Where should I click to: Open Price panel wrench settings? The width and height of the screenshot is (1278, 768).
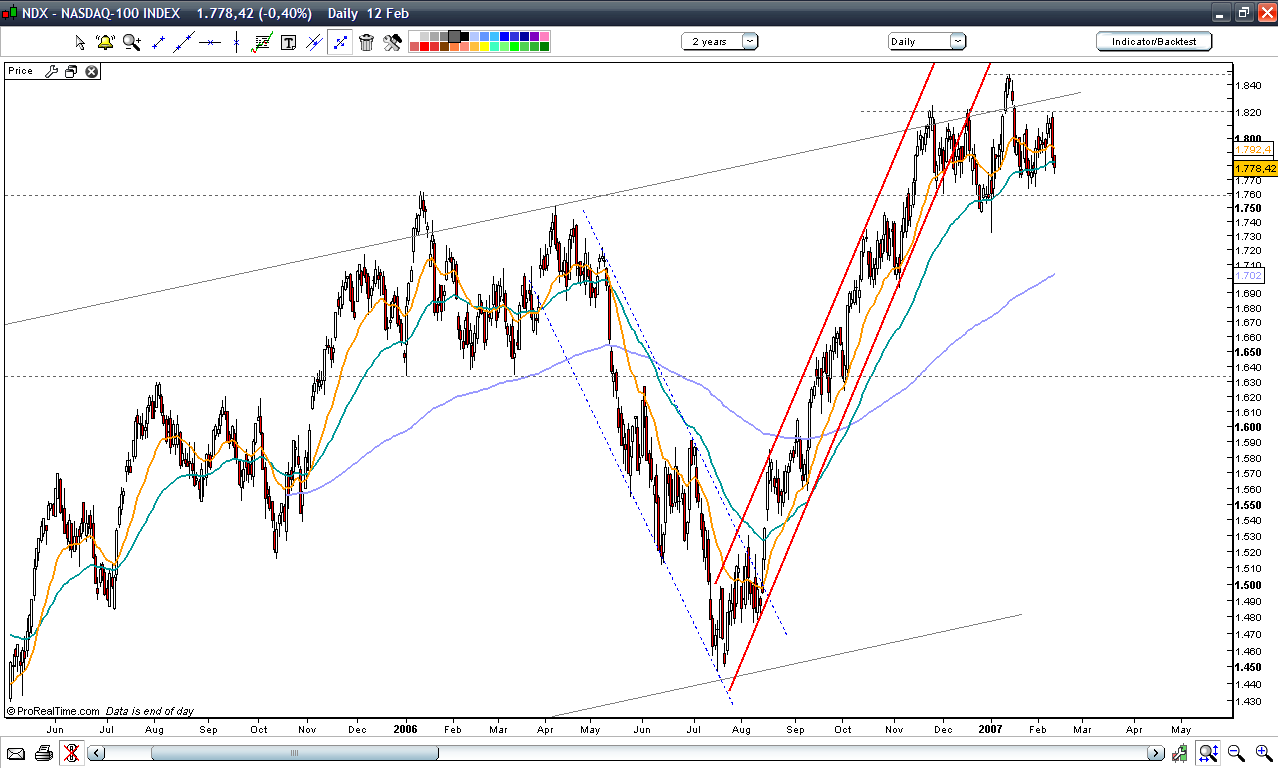(51, 71)
